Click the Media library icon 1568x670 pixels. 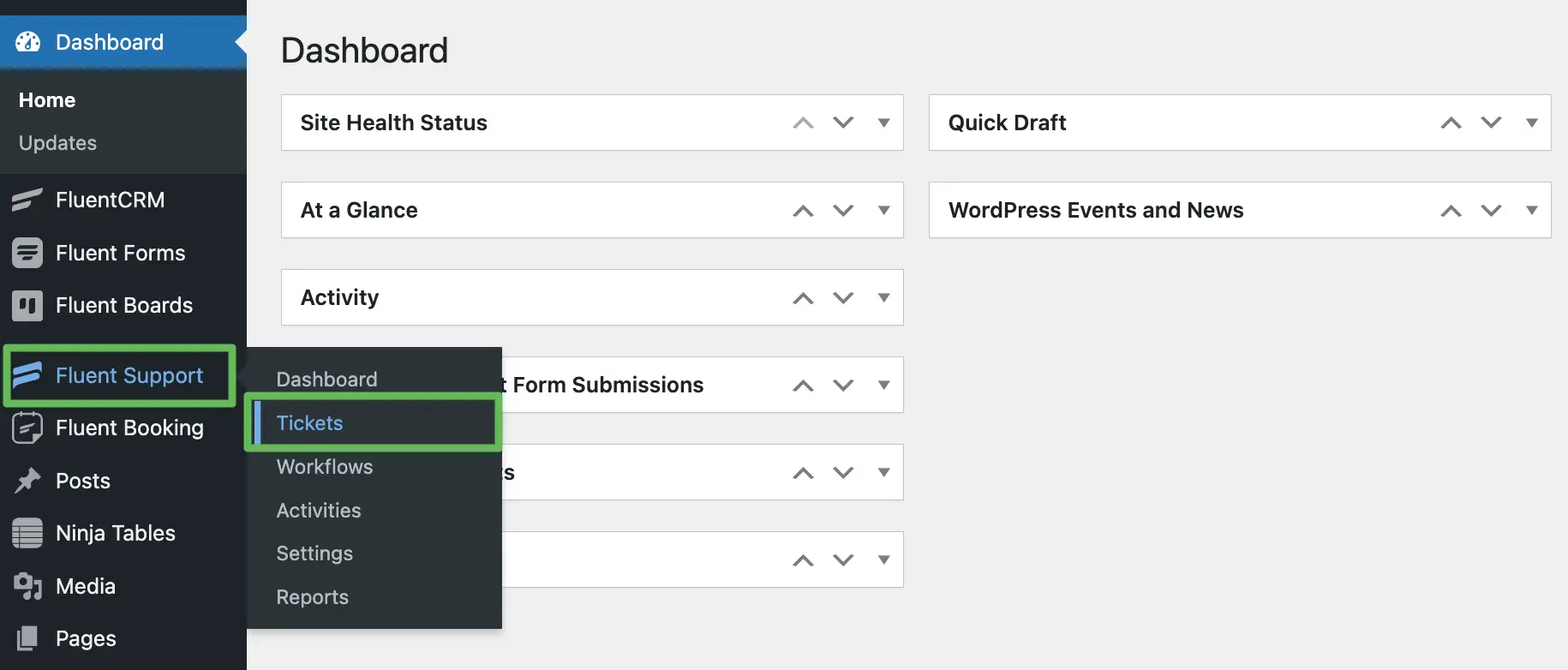[27, 586]
